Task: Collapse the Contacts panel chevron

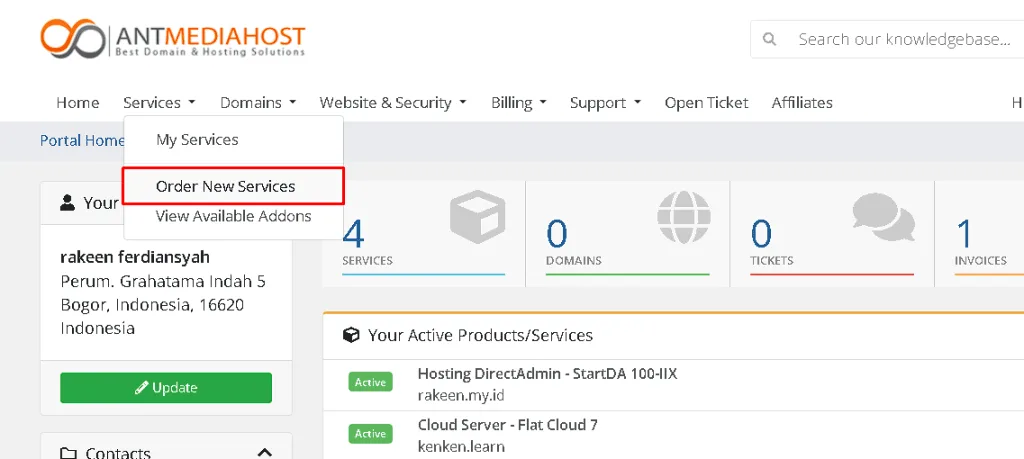Action: click(x=264, y=453)
